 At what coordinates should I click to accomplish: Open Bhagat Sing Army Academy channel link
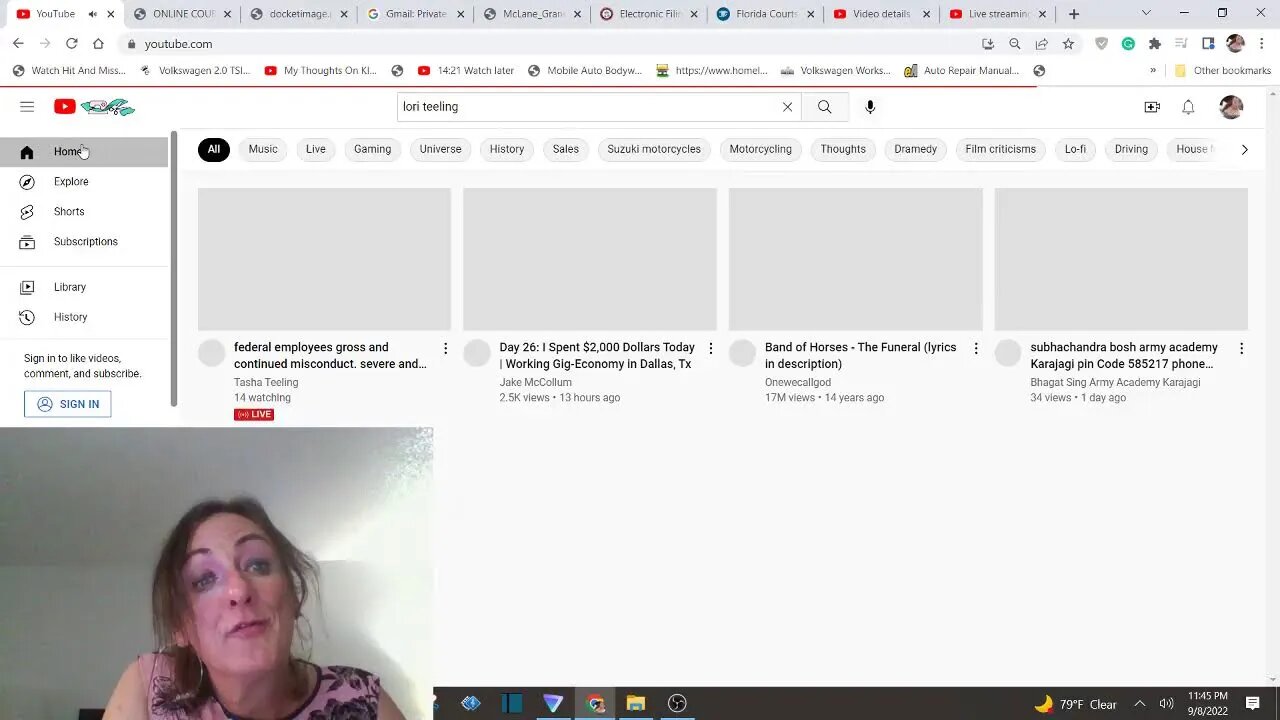tap(1115, 382)
